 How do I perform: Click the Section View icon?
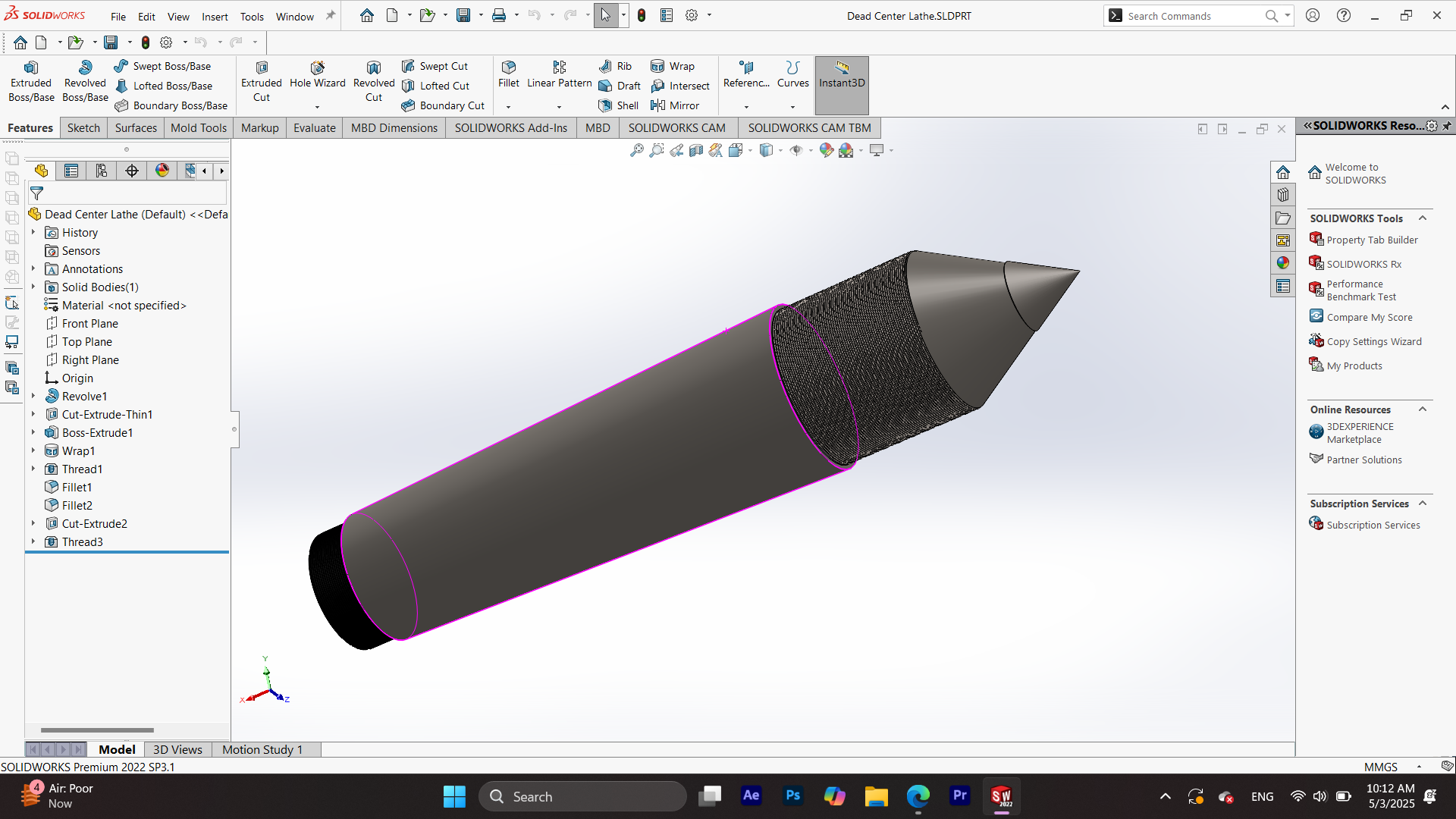(696, 150)
